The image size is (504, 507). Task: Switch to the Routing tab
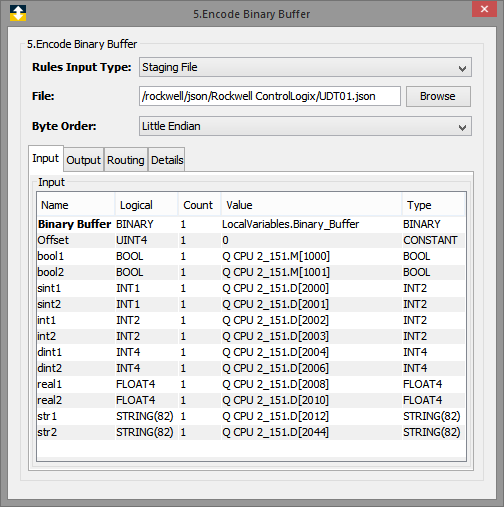point(126,160)
